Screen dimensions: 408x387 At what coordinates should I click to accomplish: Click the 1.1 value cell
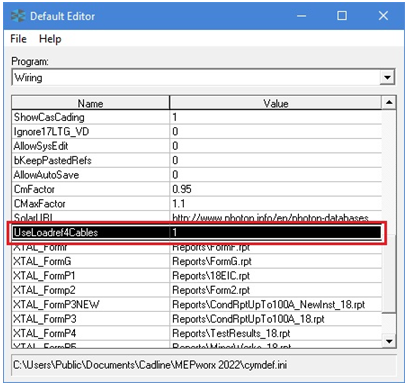[276, 203]
